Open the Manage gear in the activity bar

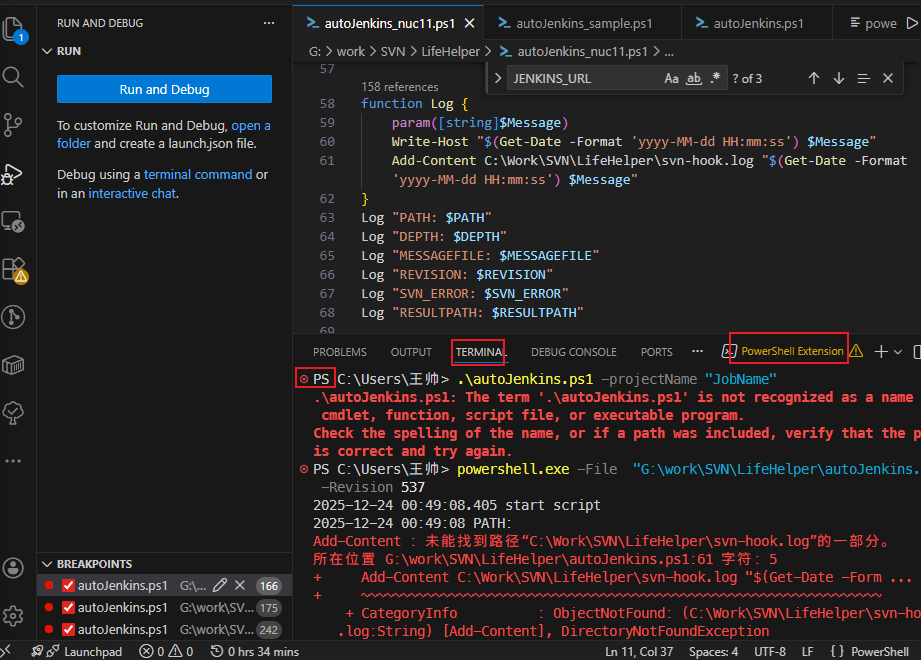coord(14,617)
